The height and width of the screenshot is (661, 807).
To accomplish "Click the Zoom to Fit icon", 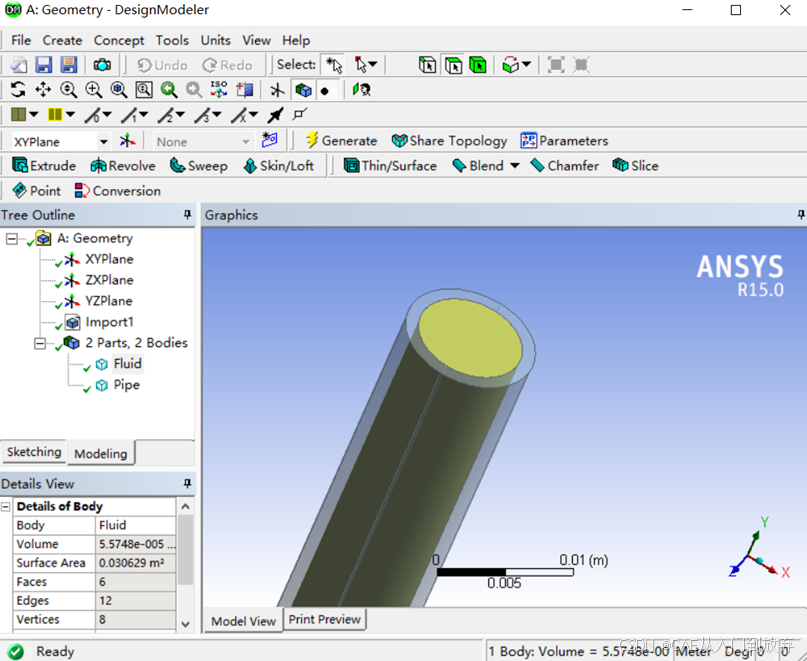I will pyautogui.click(x=119, y=90).
